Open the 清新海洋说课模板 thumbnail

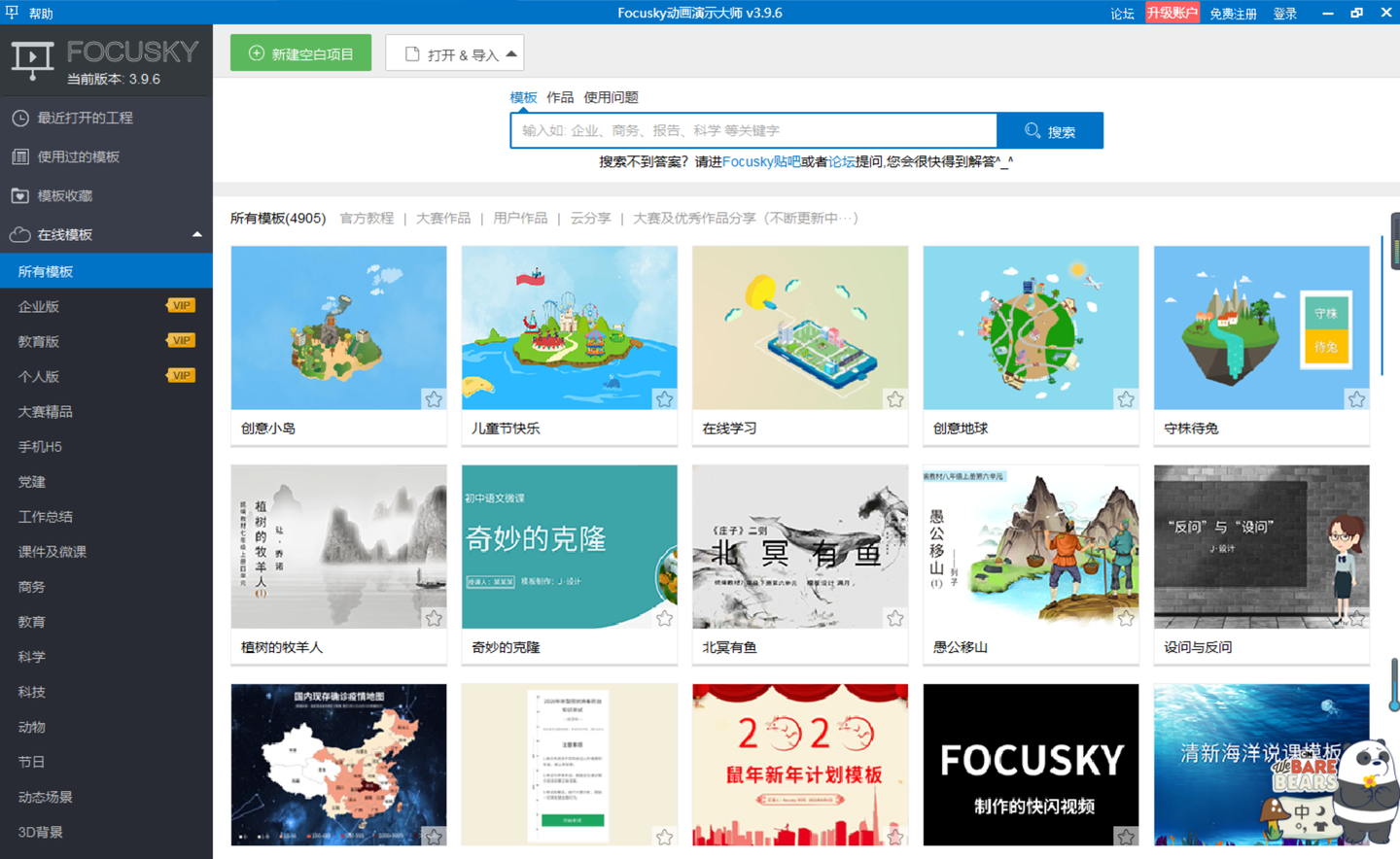coord(1261,765)
